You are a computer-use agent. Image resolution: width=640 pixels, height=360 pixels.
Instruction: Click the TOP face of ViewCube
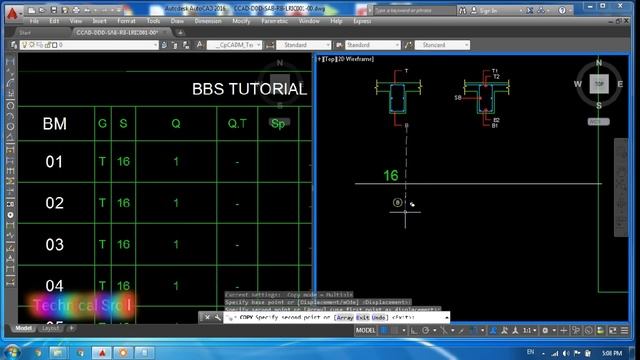click(x=599, y=84)
